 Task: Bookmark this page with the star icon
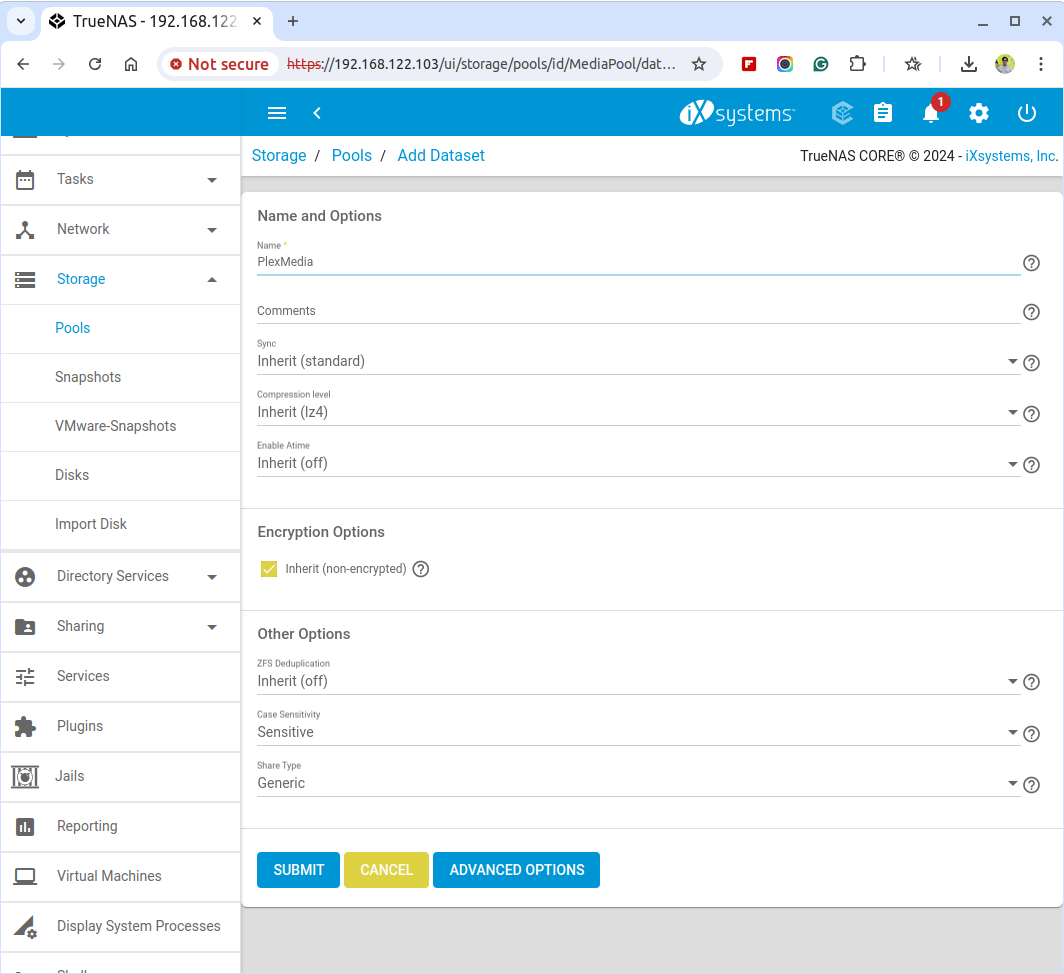coord(699,64)
